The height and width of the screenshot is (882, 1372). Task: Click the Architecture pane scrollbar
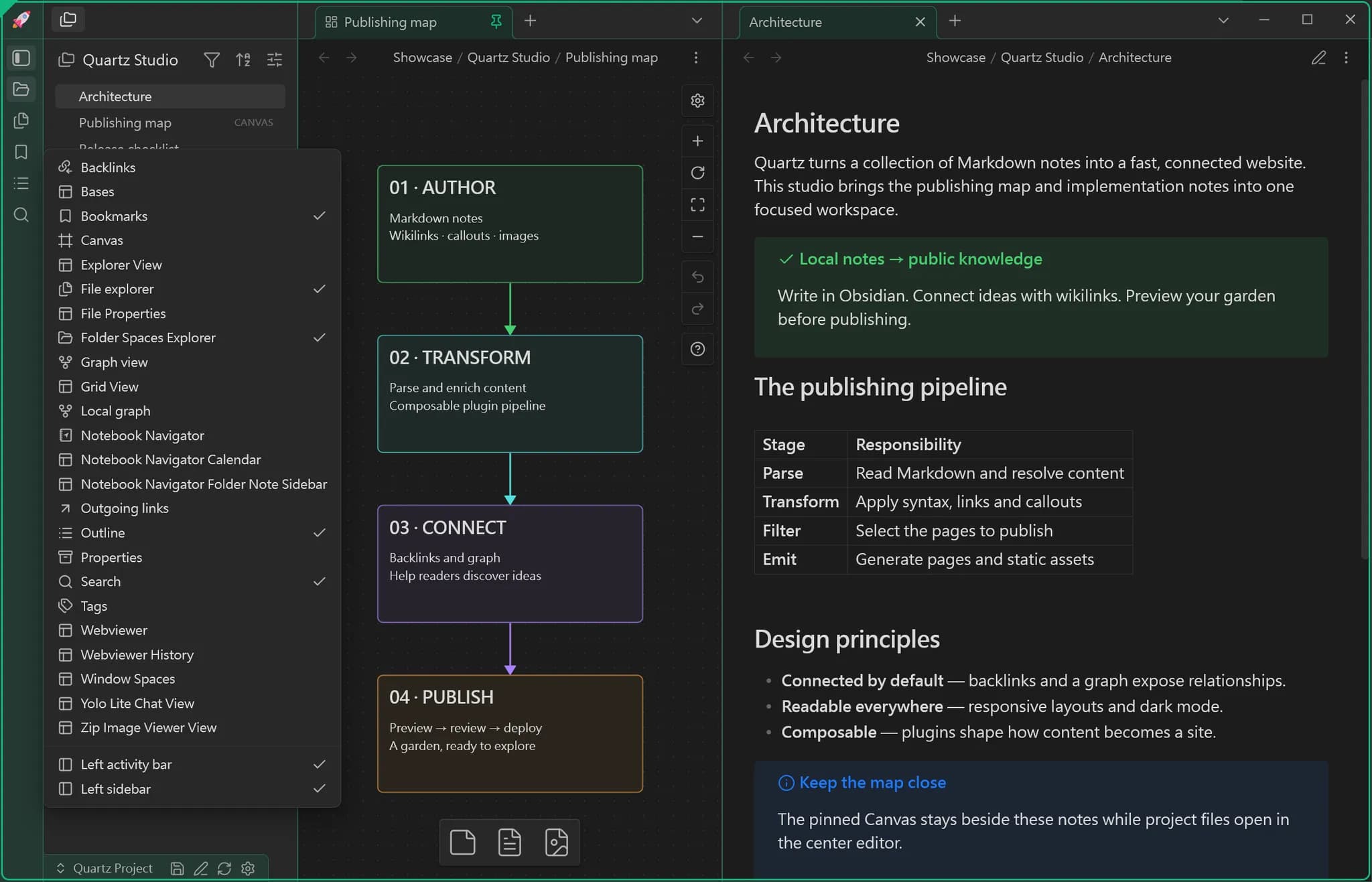(x=1364, y=320)
